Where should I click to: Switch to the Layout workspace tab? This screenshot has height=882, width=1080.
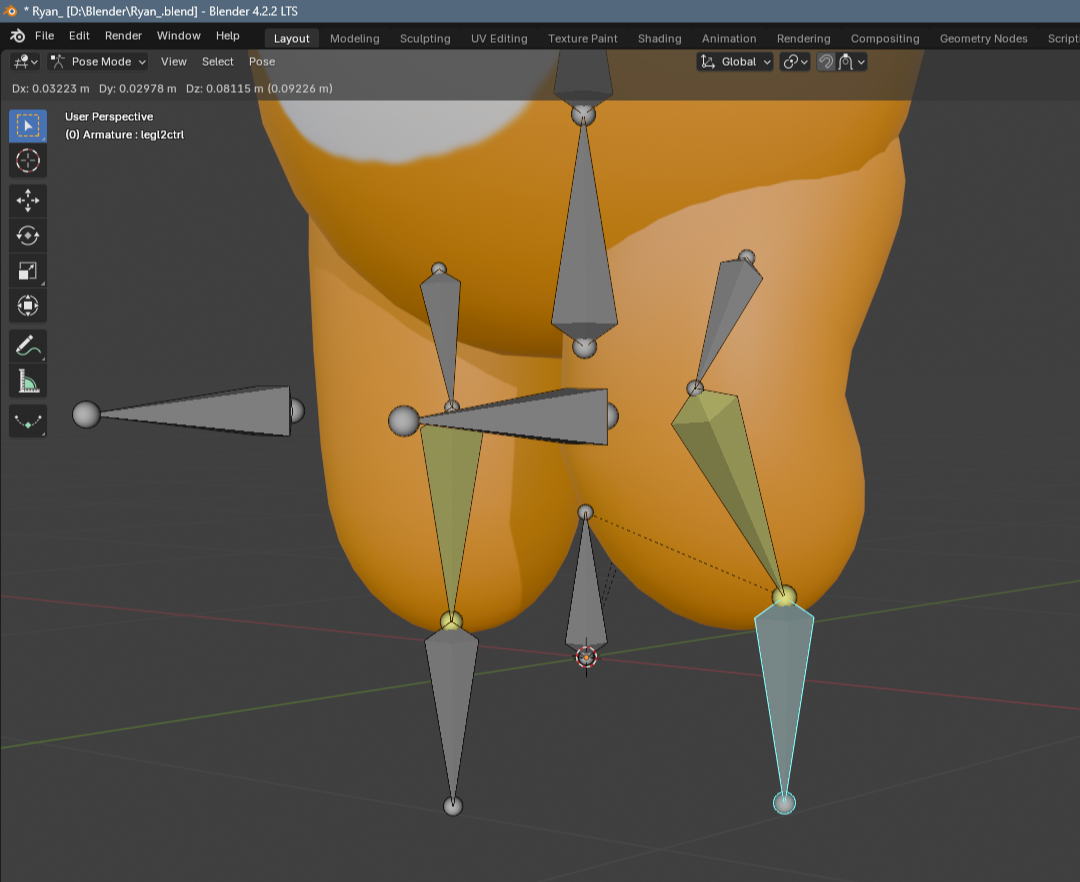[291, 39]
